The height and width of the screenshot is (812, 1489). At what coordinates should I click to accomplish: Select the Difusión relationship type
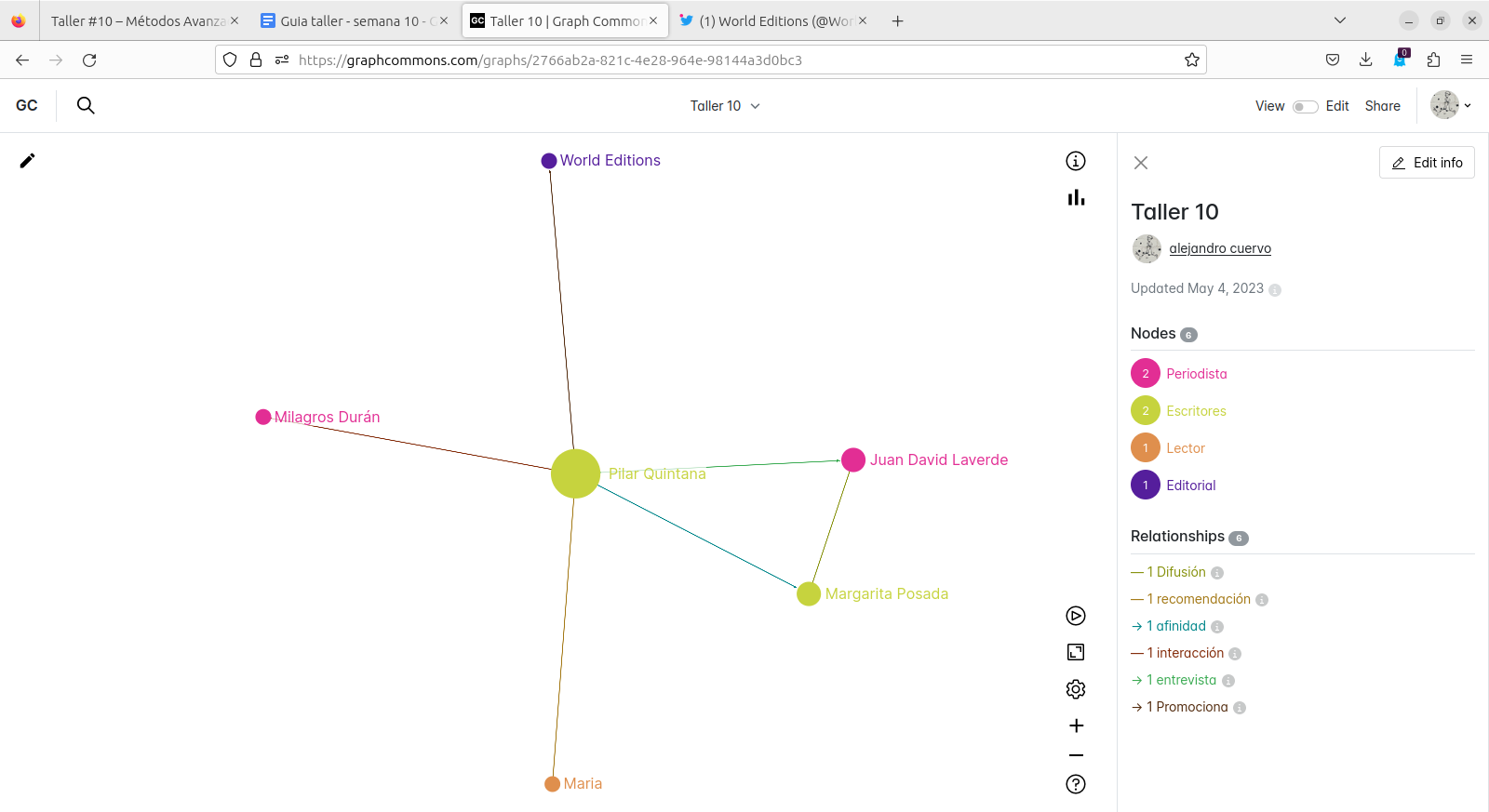tap(1176, 572)
